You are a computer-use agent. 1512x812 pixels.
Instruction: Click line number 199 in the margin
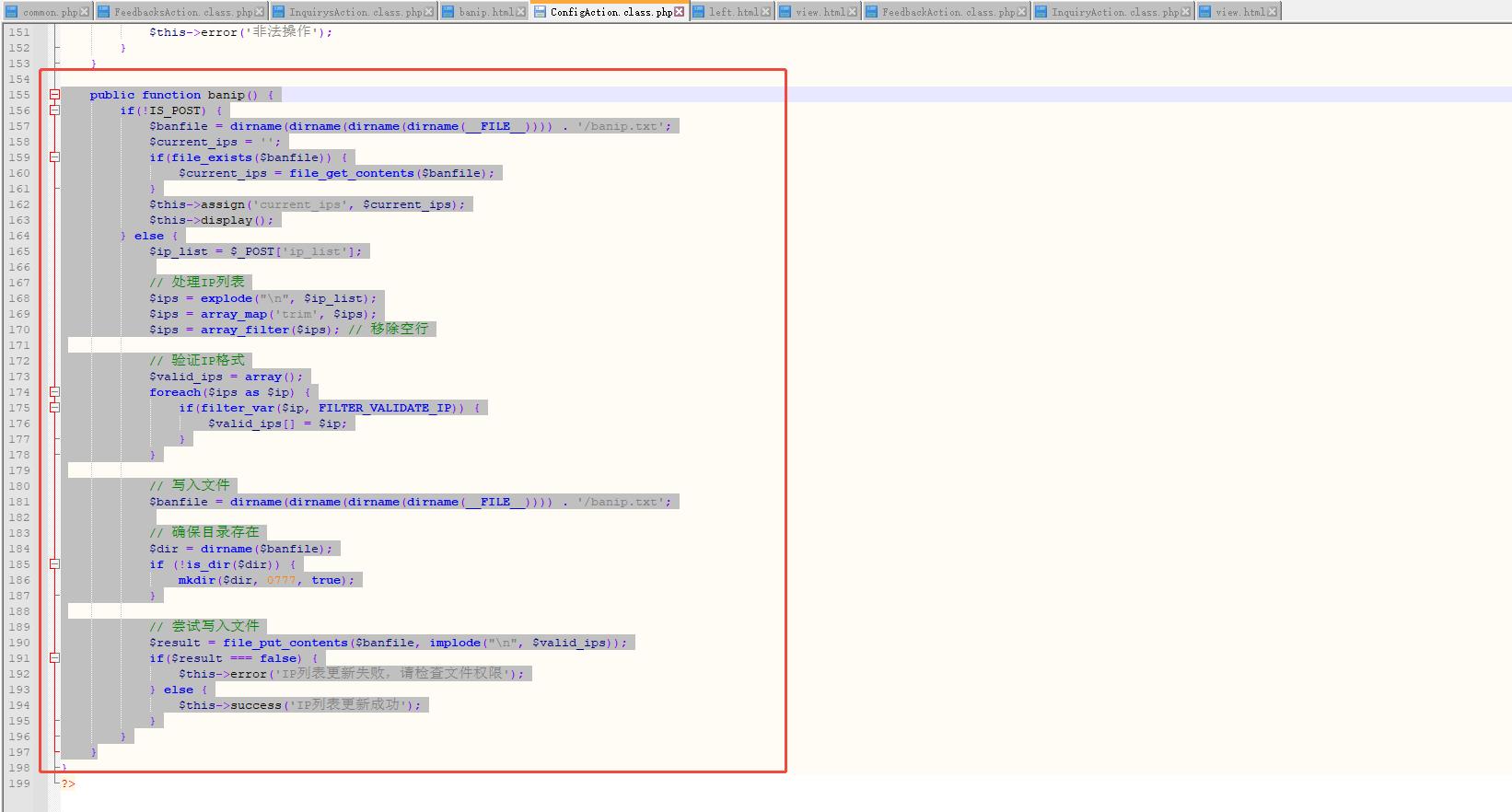pyautogui.click(x=19, y=783)
